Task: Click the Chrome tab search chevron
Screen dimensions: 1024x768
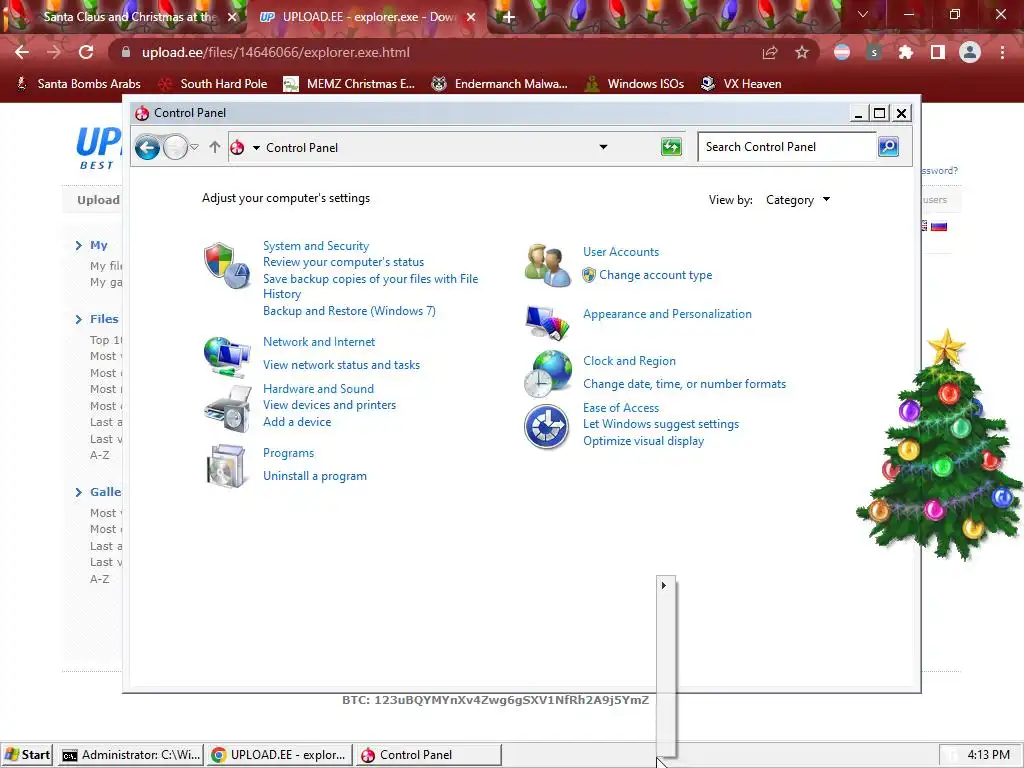Action: [x=863, y=14]
